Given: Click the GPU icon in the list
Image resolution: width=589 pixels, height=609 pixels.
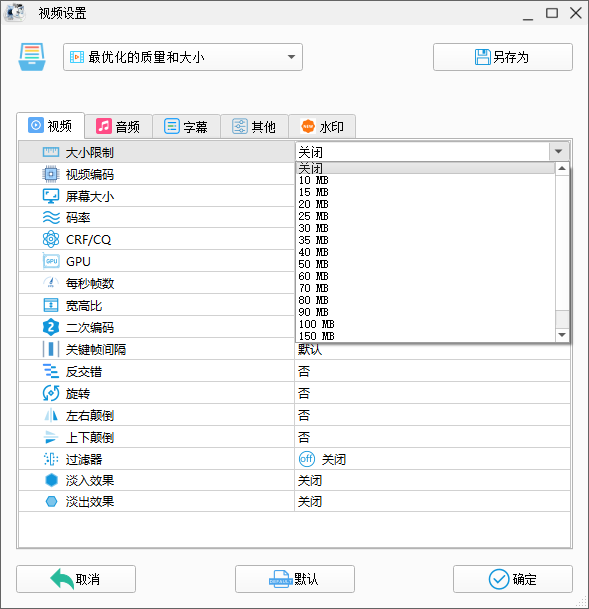Looking at the screenshot, I should click(51, 261).
